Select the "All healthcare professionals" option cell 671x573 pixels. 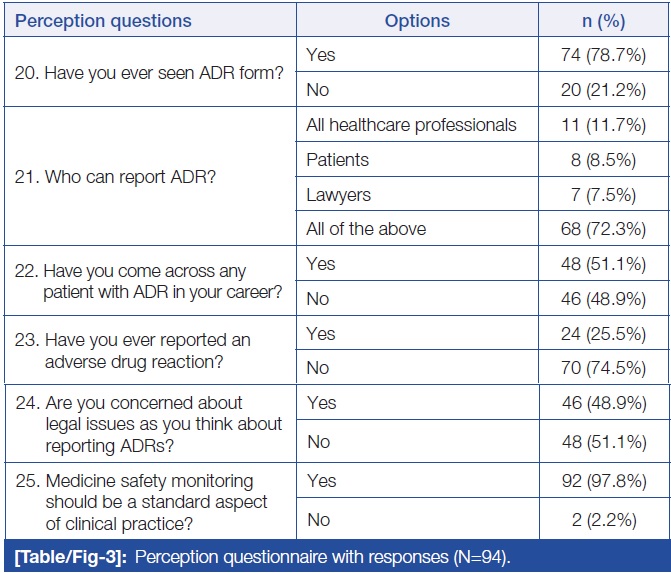coord(411,125)
